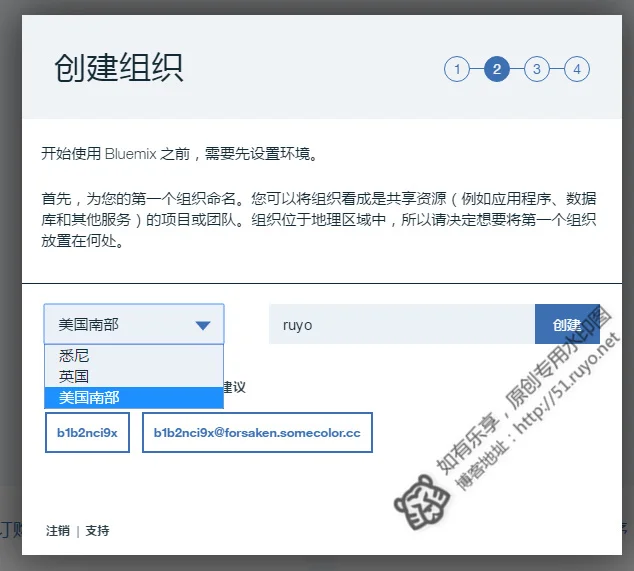
Task: Choose 悉尼 from the region list
Action: (x=134, y=356)
